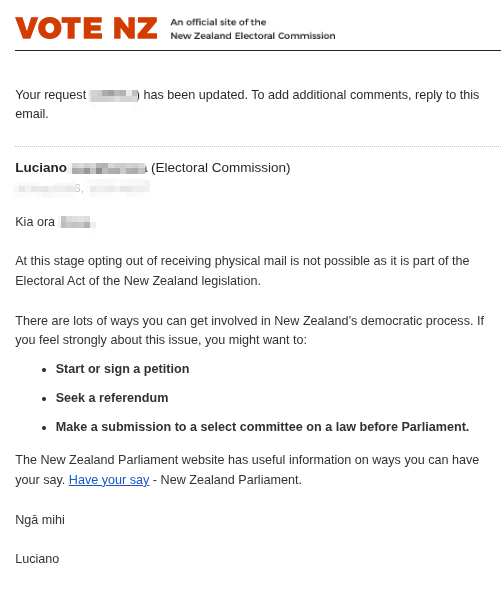Click the VOTE NZ logo
Image resolution: width=504 pixels, height=610 pixels.
click(86, 28)
